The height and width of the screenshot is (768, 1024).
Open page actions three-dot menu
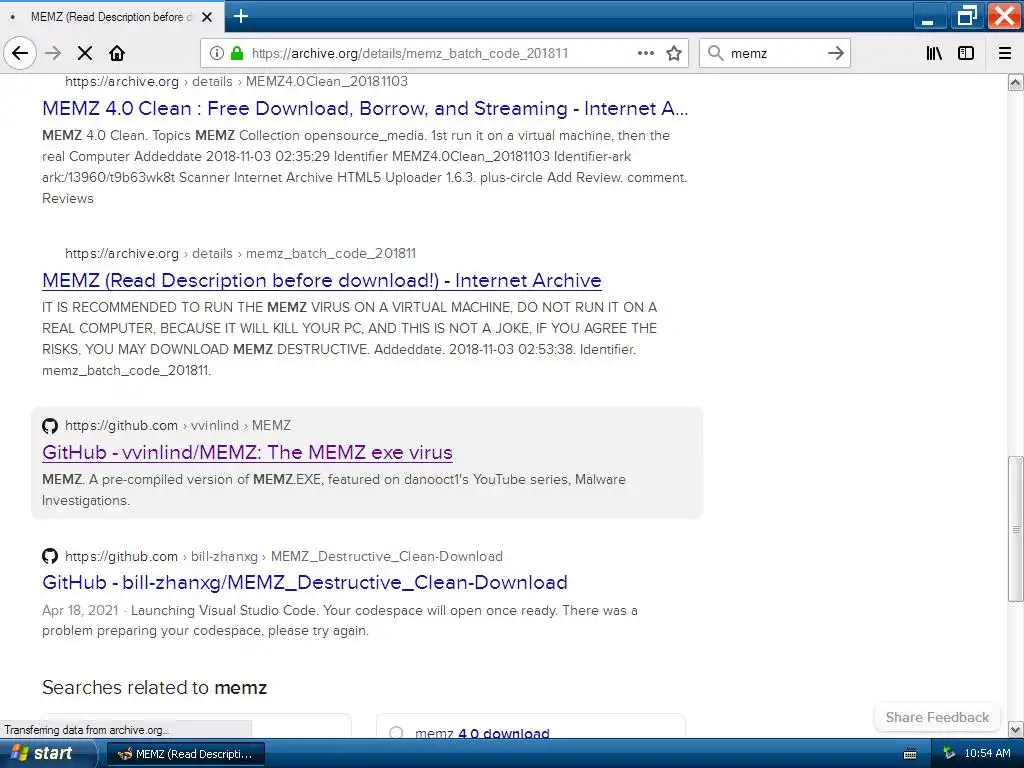(x=645, y=53)
